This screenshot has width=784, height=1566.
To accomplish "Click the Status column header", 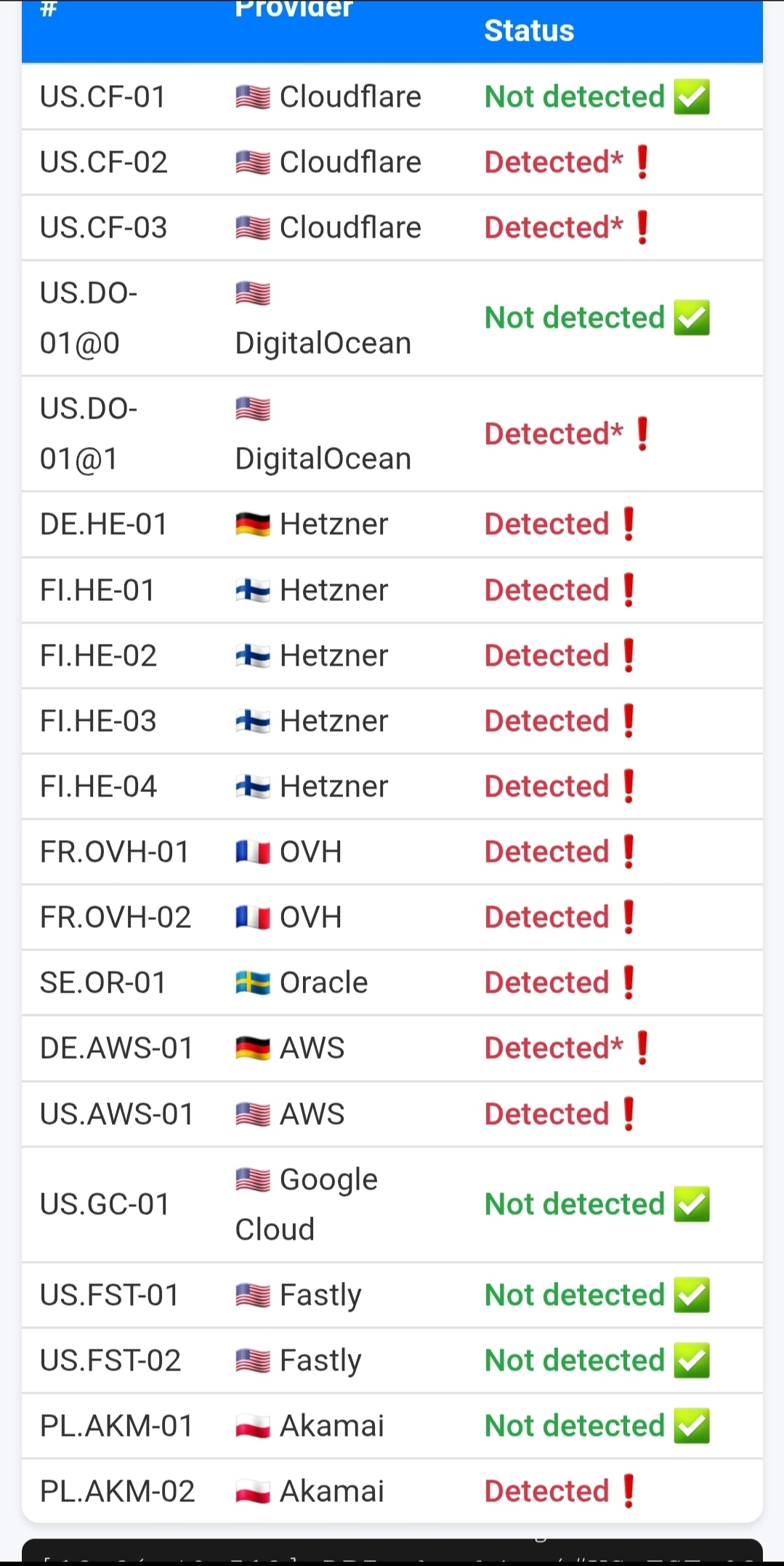I will pyautogui.click(x=529, y=31).
